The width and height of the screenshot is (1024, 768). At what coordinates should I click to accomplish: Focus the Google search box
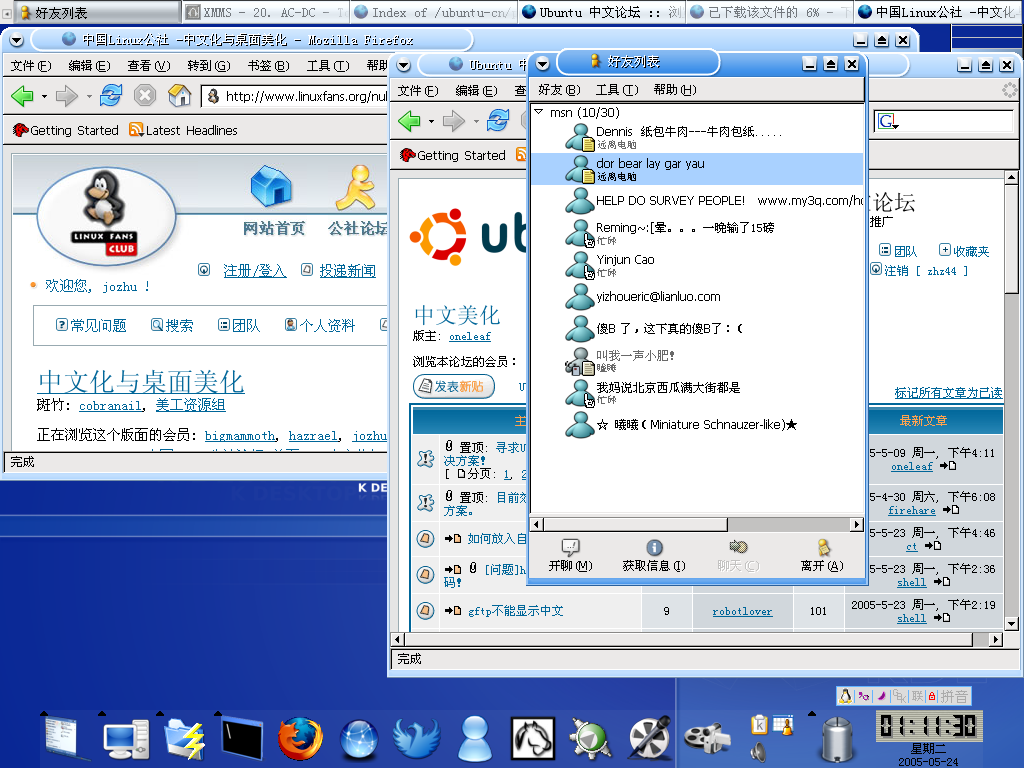point(955,121)
